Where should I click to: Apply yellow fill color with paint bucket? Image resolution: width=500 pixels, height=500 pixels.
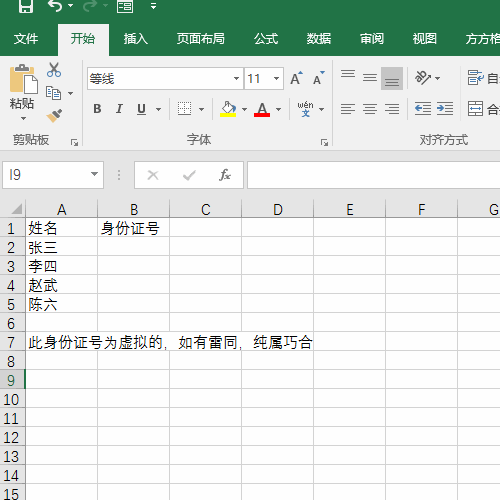point(228,109)
